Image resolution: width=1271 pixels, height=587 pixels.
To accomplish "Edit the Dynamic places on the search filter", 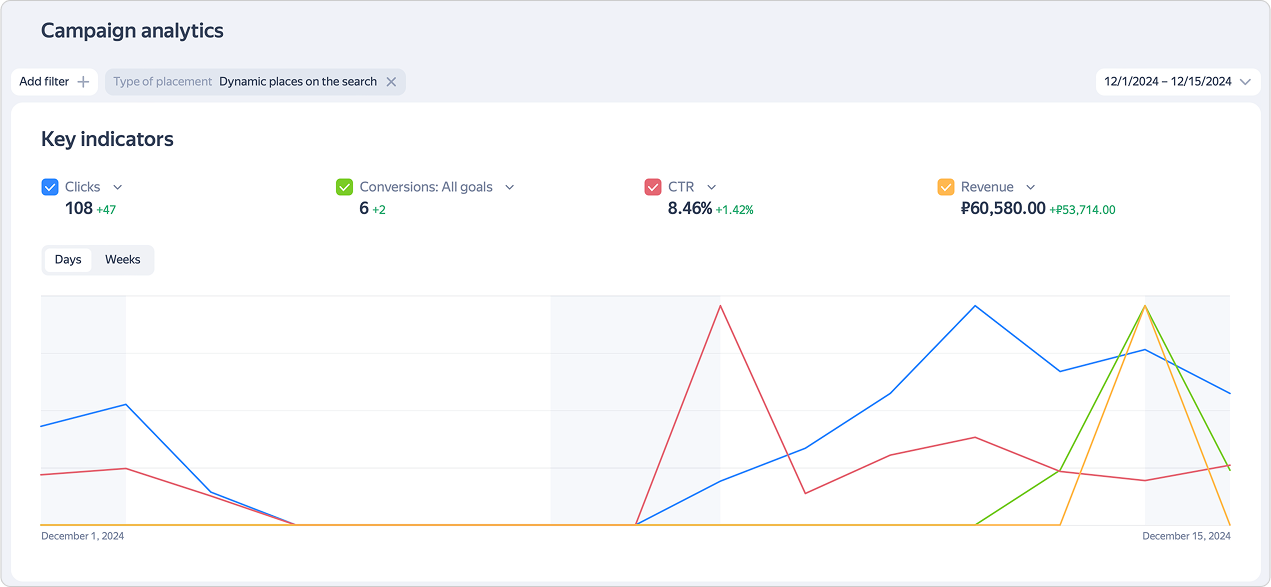I will point(298,82).
